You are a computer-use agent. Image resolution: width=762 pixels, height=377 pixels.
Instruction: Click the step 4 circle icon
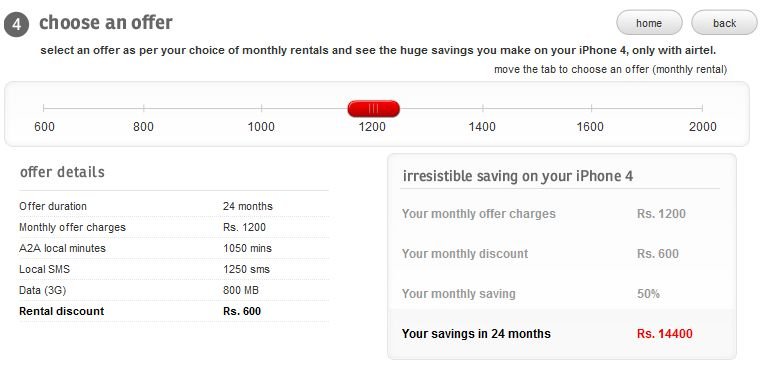(x=17, y=24)
